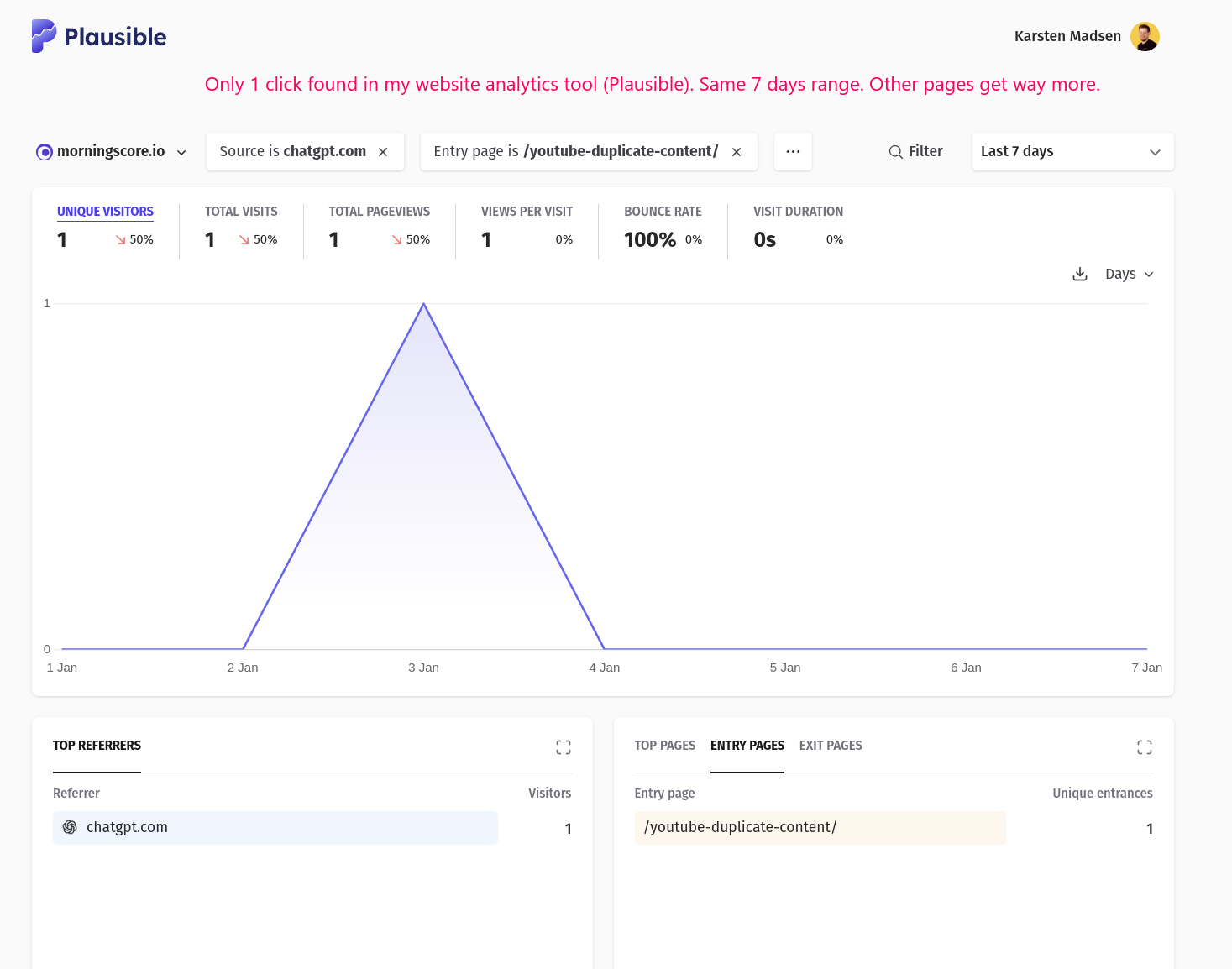This screenshot has height=969, width=1232.
Task: Select the Bounce Rate metric
Action: 663,212
